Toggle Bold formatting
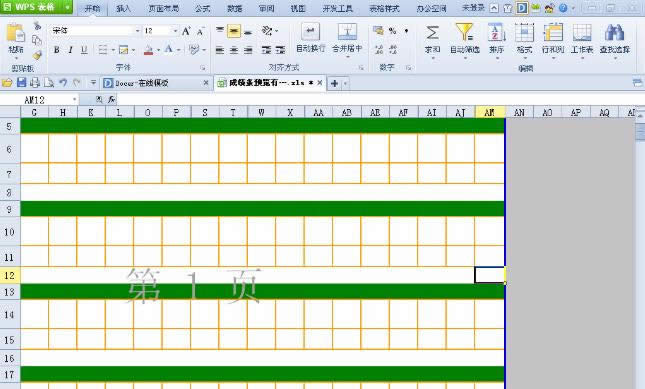The width and height of the screenshot is (645, 389). [57, 50]
